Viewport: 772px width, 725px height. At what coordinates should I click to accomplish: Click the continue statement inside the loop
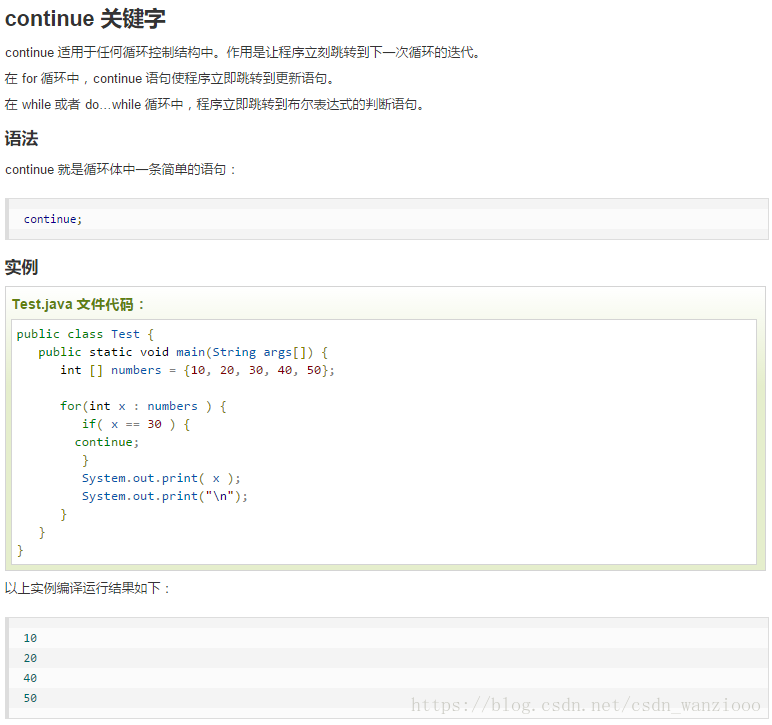click(107, 442)
